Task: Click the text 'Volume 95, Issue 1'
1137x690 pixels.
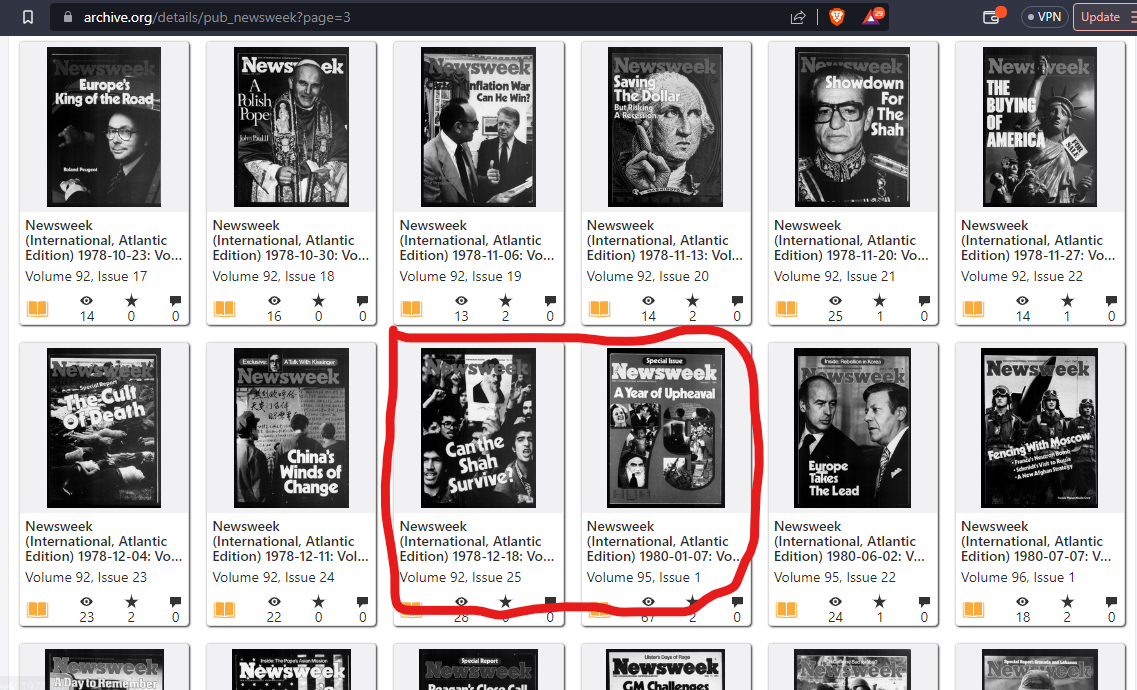Action: pos(644,577)
